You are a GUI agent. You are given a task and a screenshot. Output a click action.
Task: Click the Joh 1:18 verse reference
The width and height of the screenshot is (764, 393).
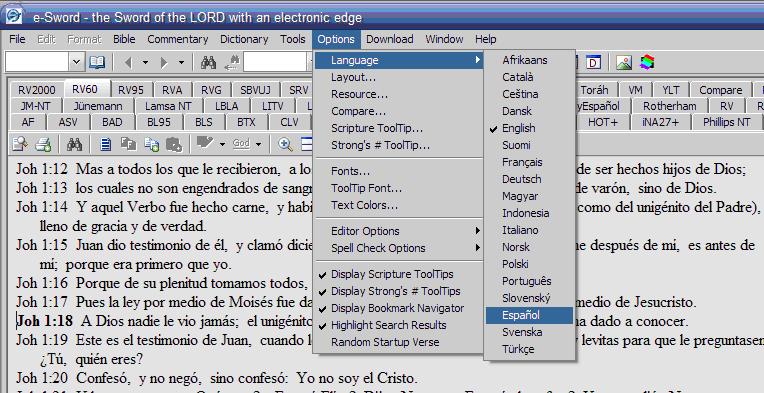click(x=45, y=321)
